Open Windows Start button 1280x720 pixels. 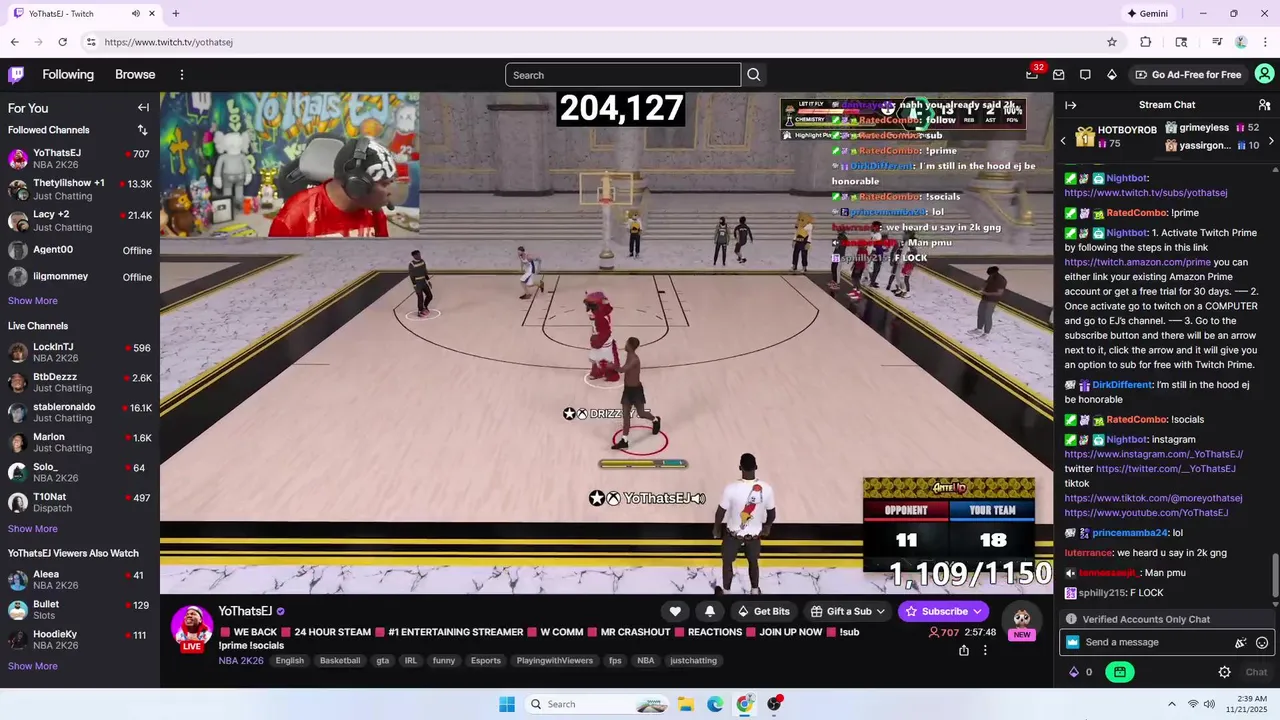pos(507,704)
